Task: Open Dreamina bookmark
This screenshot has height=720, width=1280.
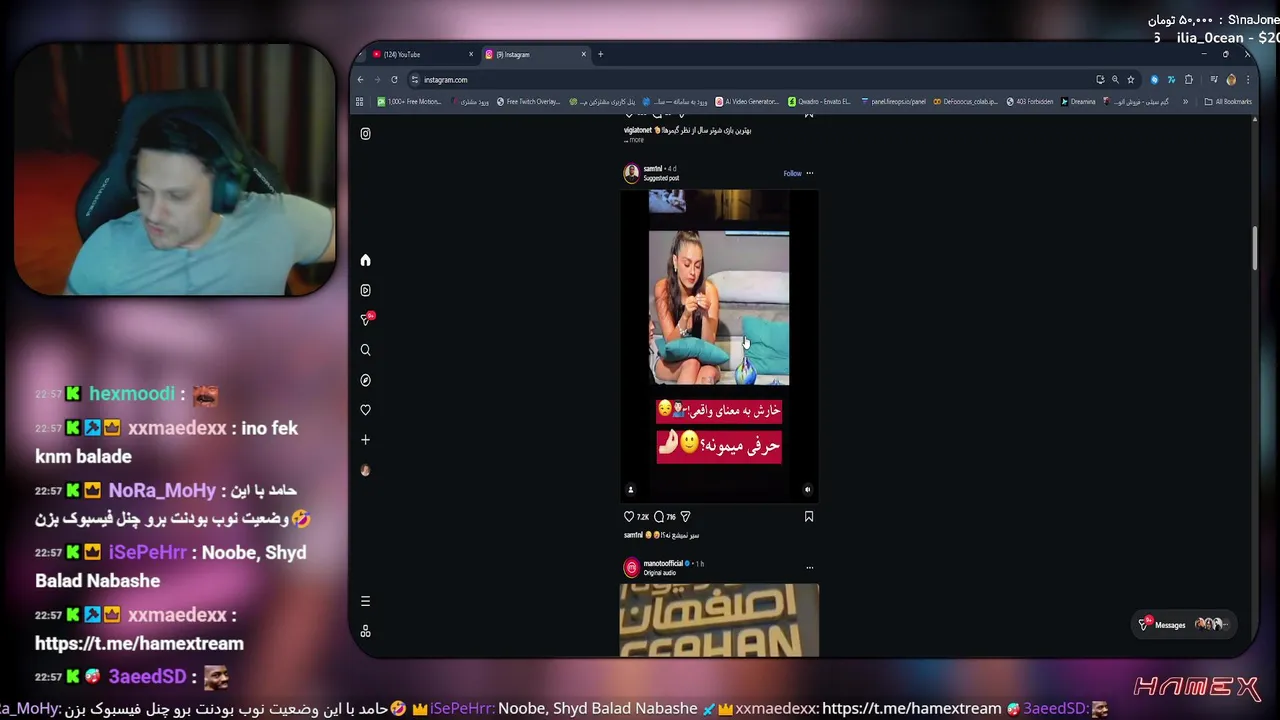Action: pyautogui.click(x=1079, y=101)
